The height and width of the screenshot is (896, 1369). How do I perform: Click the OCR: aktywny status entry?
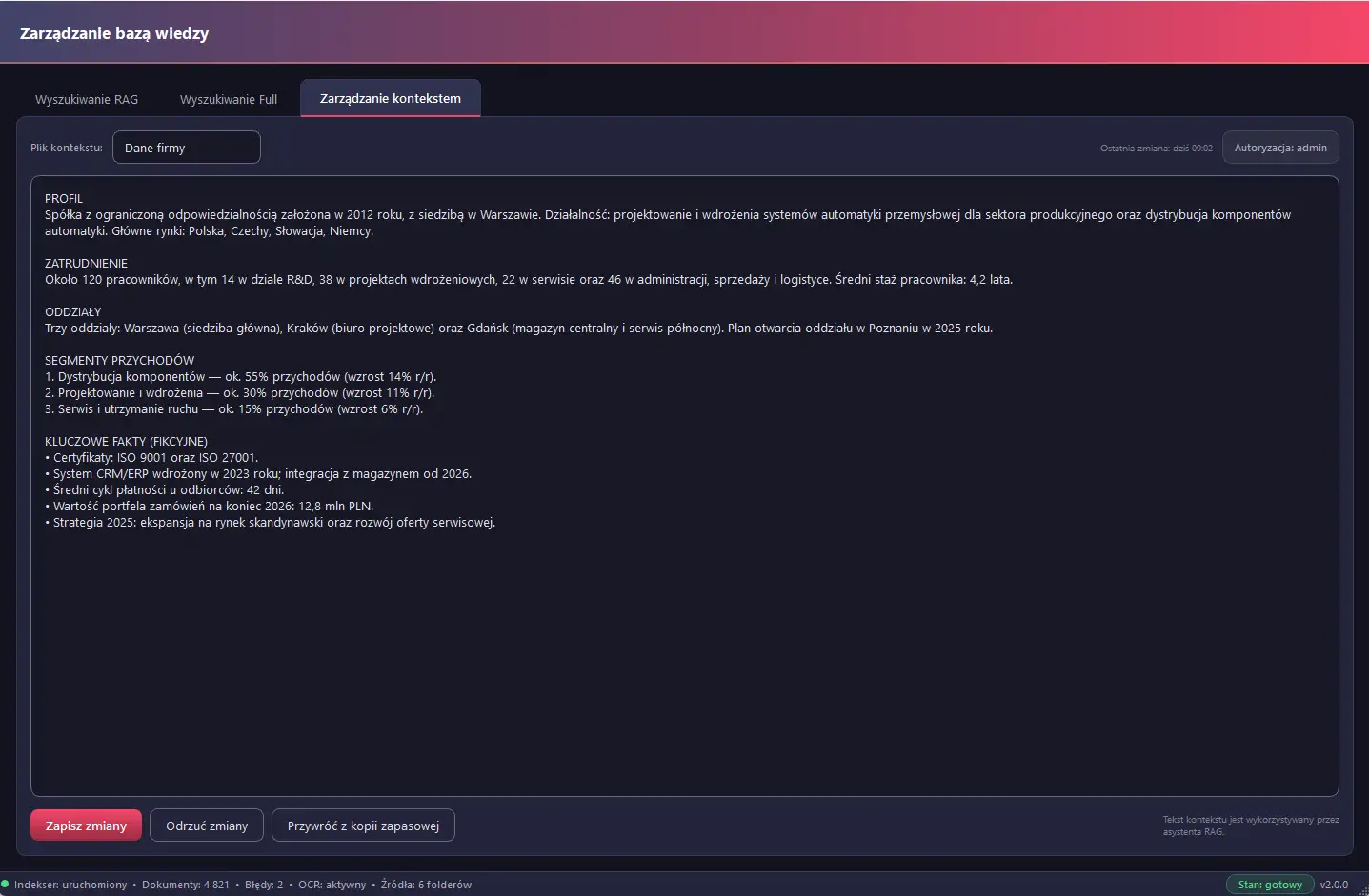(x=332, y=885)
